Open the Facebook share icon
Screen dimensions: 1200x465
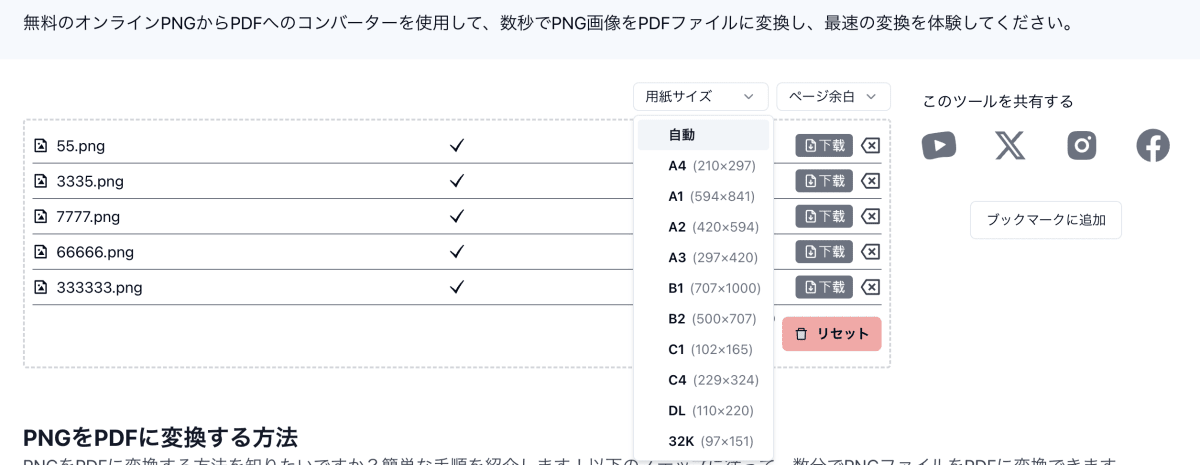pyautogui.click(x=1153, y=146)
